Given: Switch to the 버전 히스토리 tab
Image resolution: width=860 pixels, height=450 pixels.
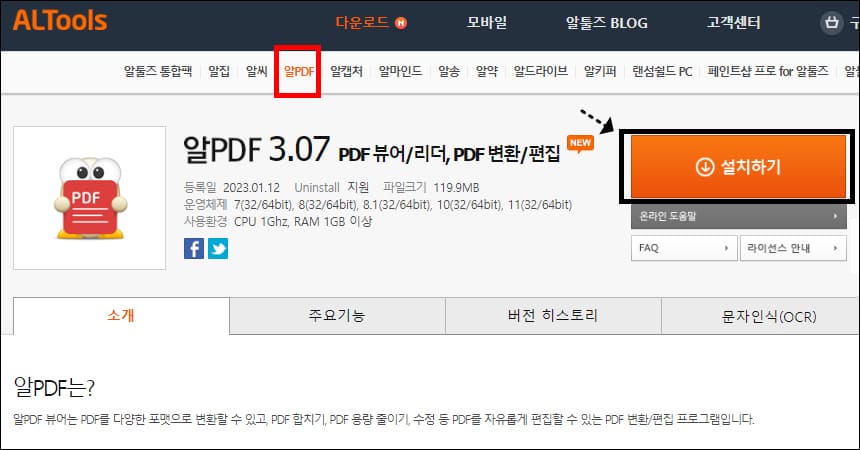Looking at the screenshot, I should [553, 316].
